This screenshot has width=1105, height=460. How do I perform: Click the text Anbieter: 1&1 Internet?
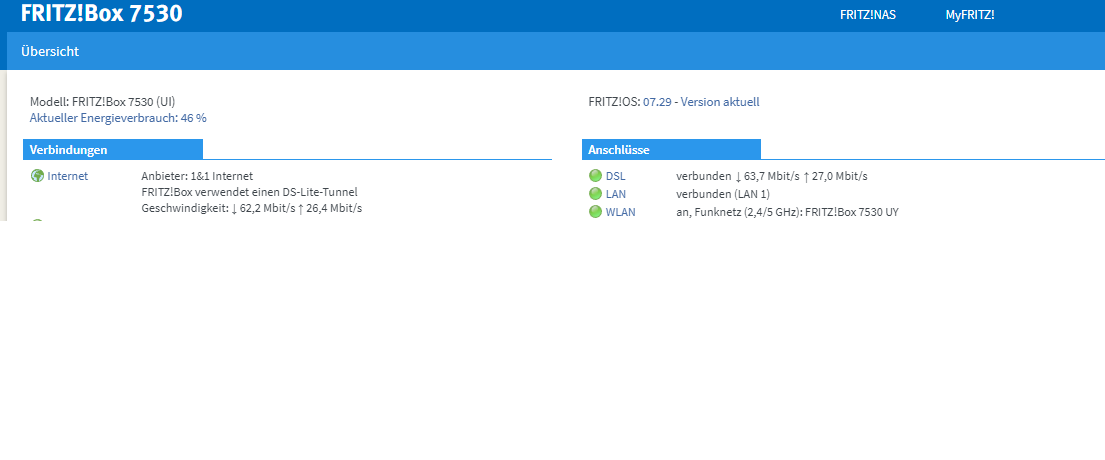[197, 176]
